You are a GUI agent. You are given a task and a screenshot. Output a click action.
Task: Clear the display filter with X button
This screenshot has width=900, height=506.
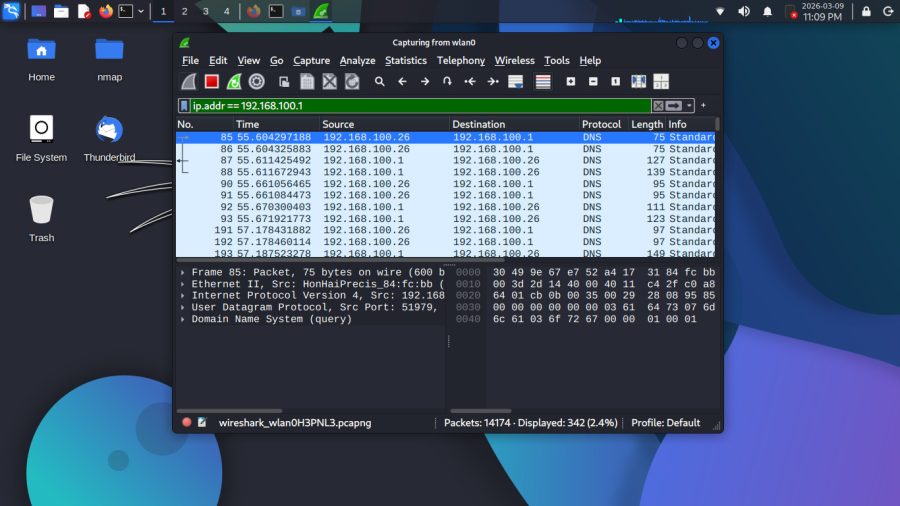click(x=658, y=105)
